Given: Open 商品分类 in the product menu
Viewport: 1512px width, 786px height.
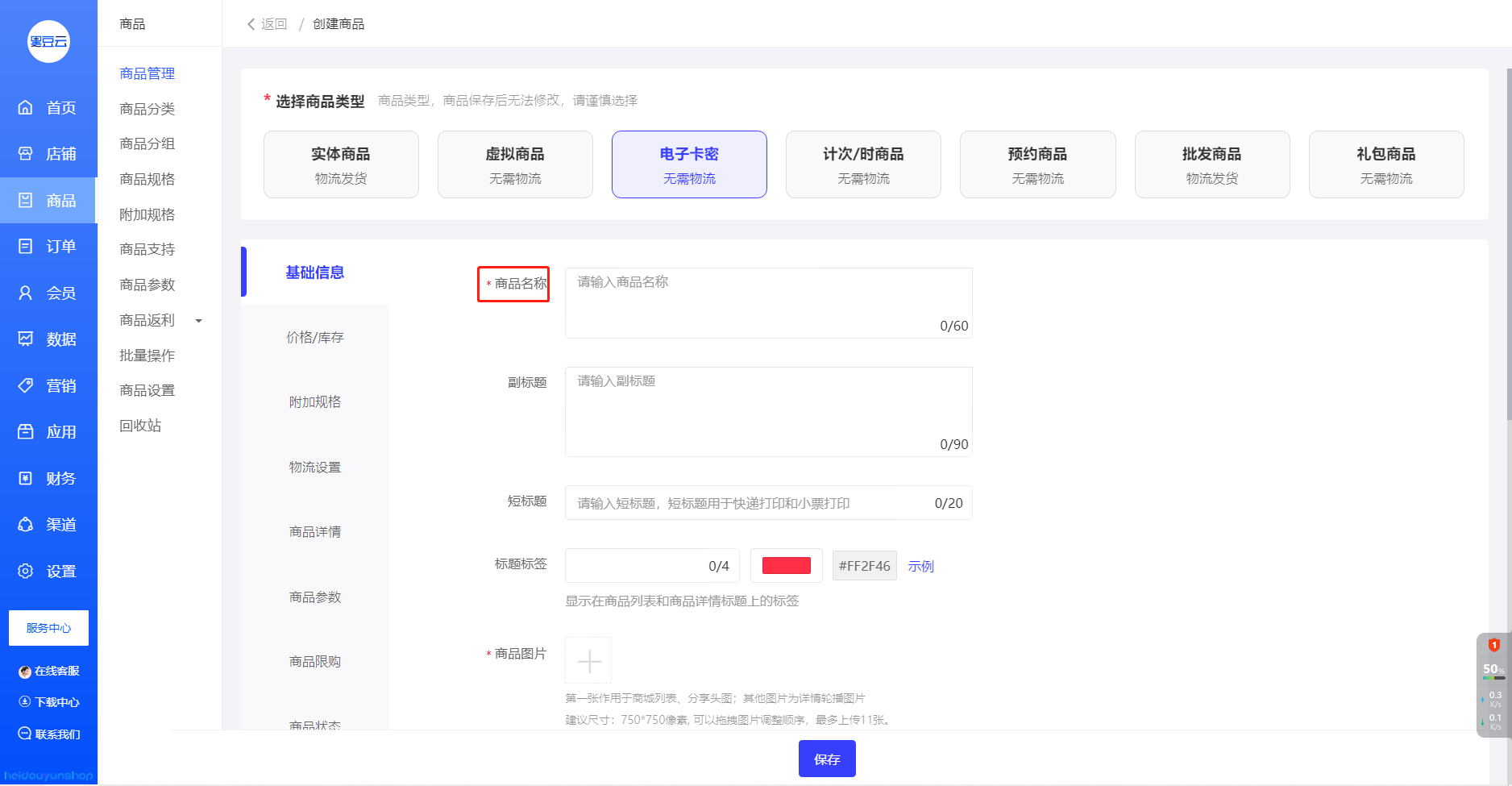Looking at the screenshot, I should click(147, 109).
